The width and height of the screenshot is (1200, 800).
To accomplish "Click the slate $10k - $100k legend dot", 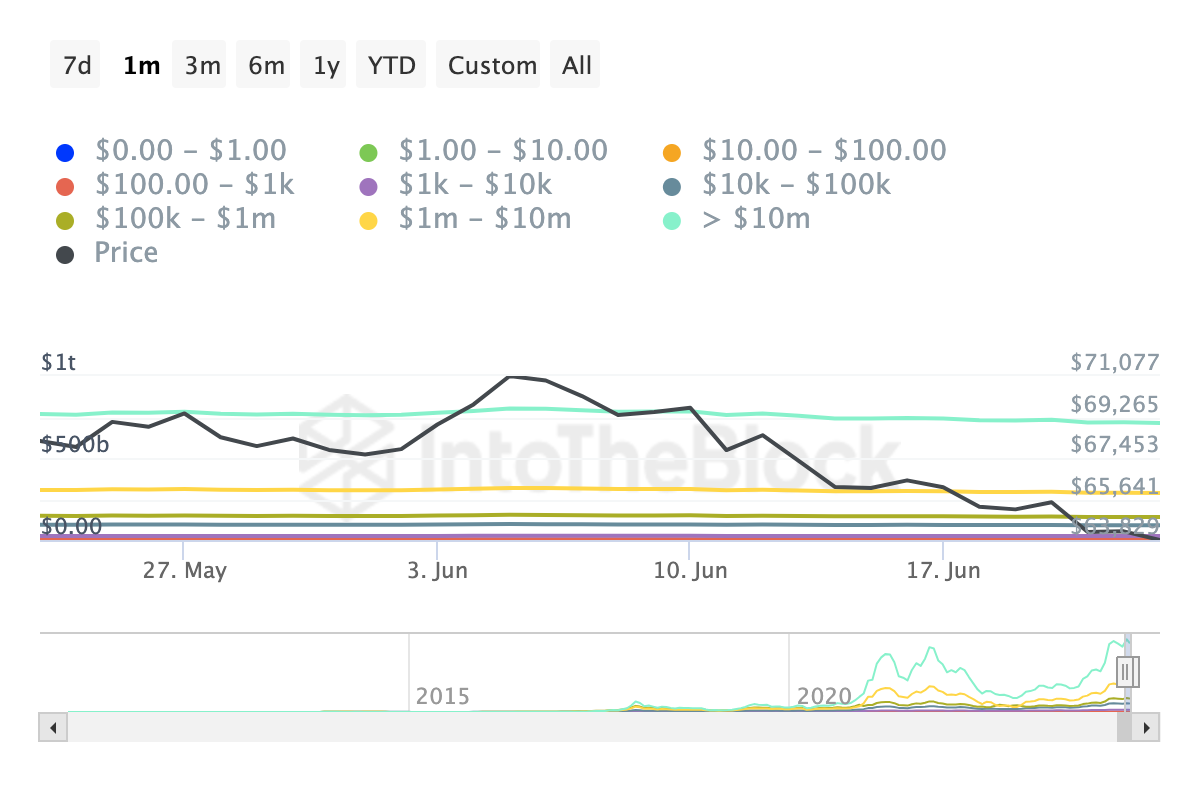I will point(672,186).
